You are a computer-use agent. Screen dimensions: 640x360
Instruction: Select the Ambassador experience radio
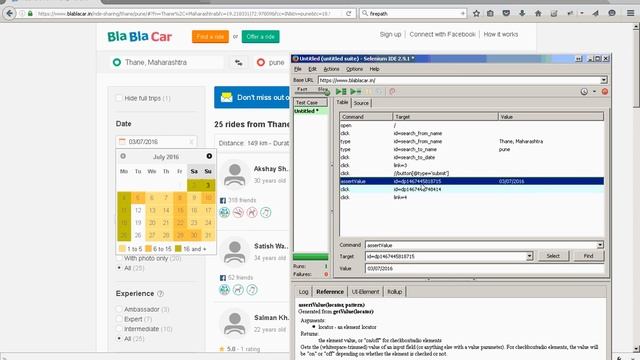pyautogui.click(x=119, y=309)
